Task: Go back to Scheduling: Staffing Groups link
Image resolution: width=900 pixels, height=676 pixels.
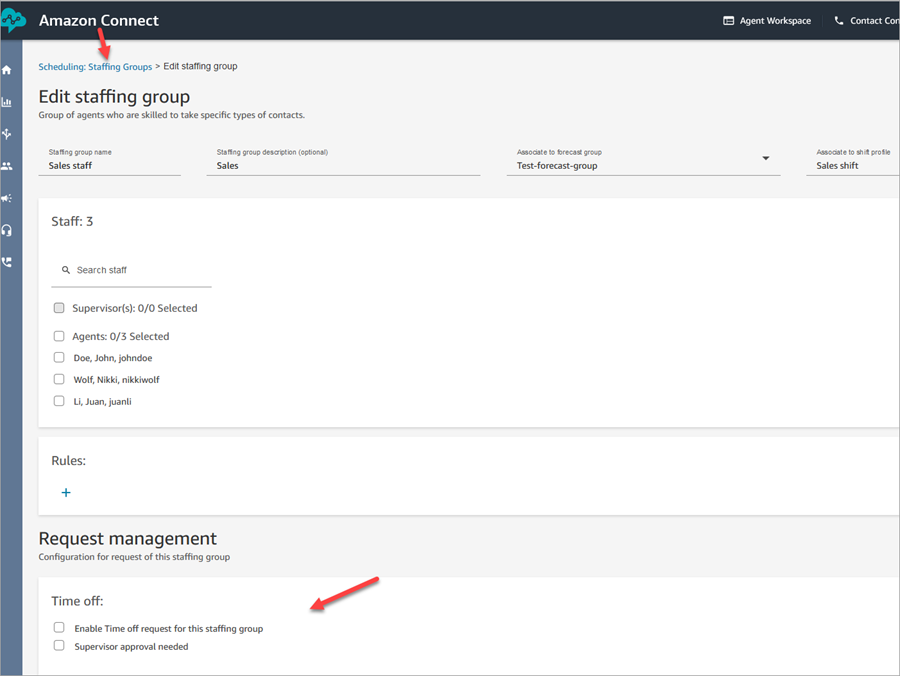Action: [x=95, y=67]
